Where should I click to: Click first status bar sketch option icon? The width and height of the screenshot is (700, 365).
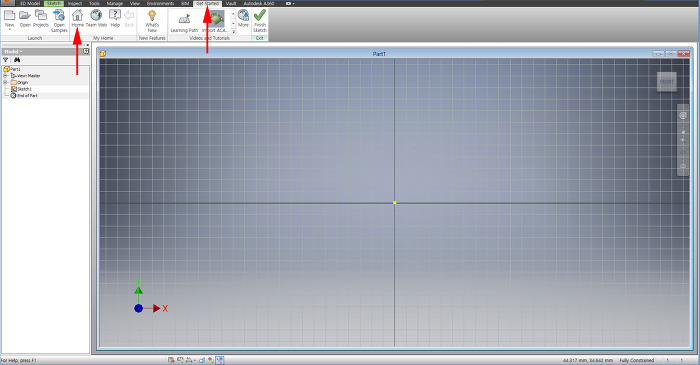pos(171,360)
